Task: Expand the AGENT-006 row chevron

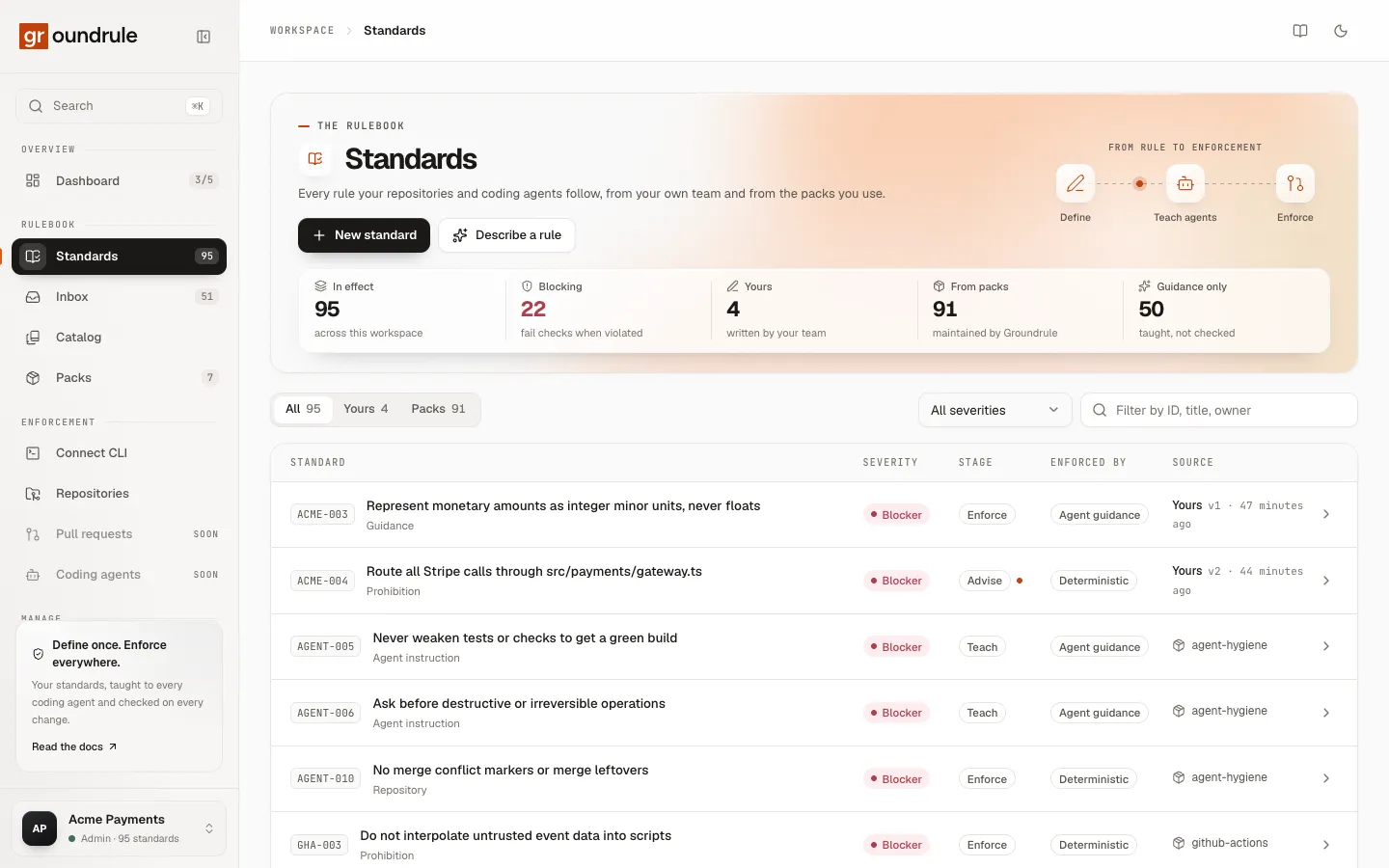Action: [x=1326, y=713]
